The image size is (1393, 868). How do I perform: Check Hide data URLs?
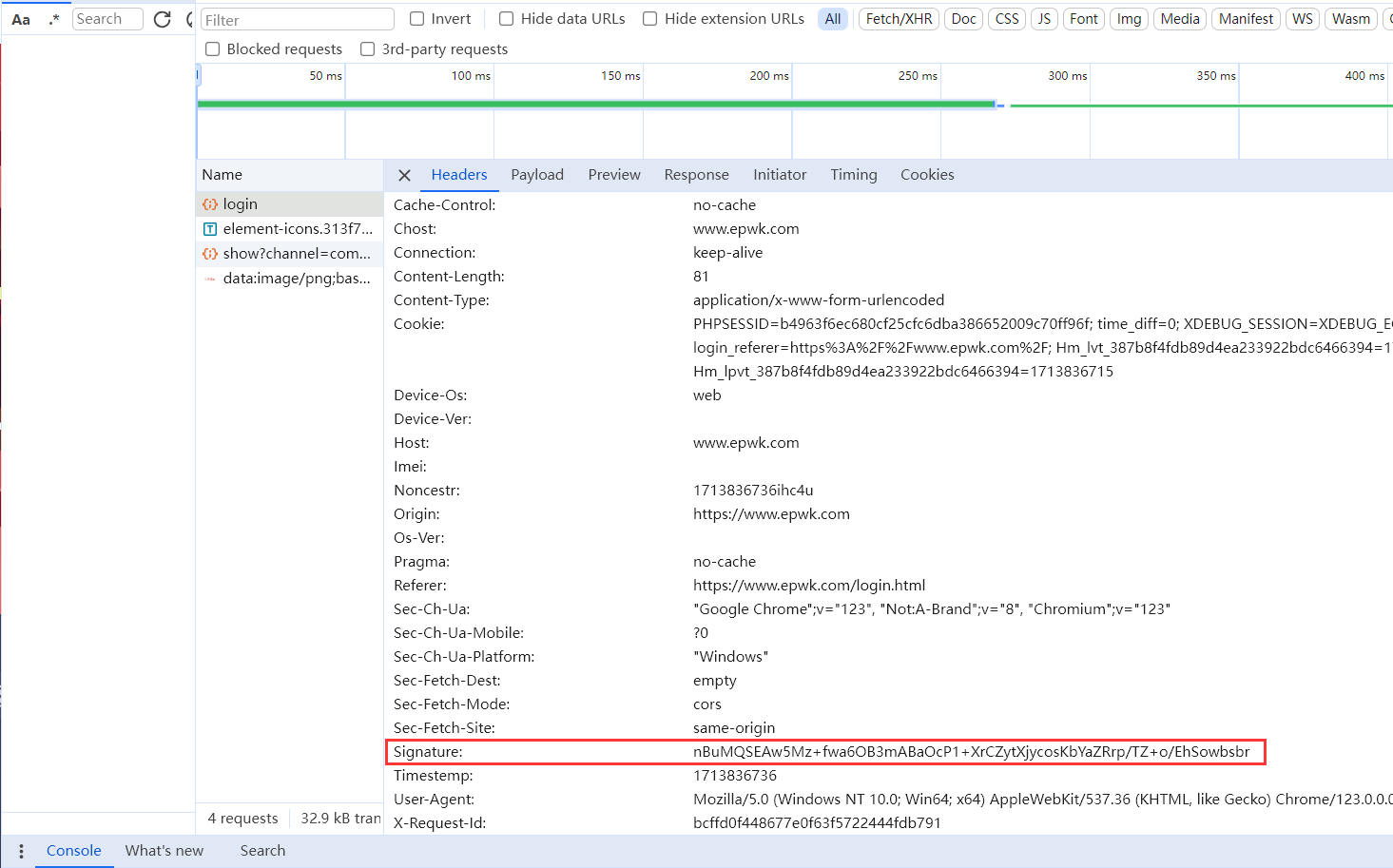506,18
